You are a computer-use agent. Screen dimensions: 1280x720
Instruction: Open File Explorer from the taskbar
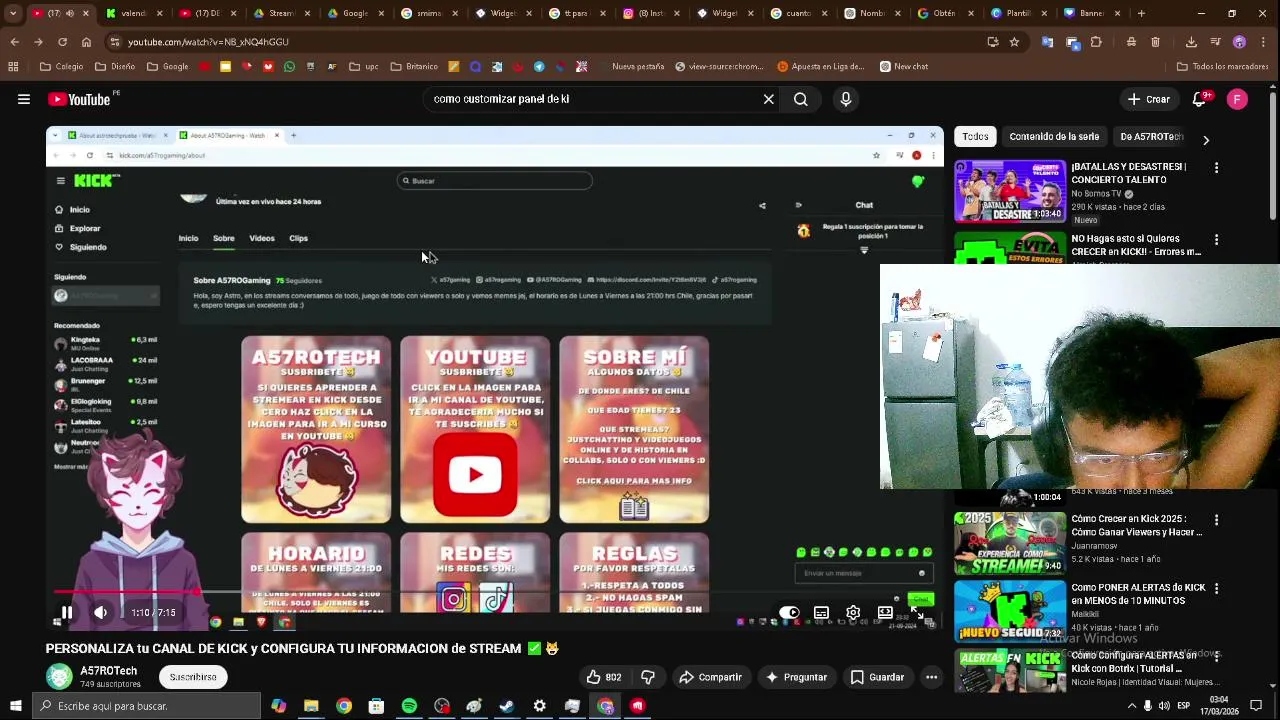click(311, 706)
